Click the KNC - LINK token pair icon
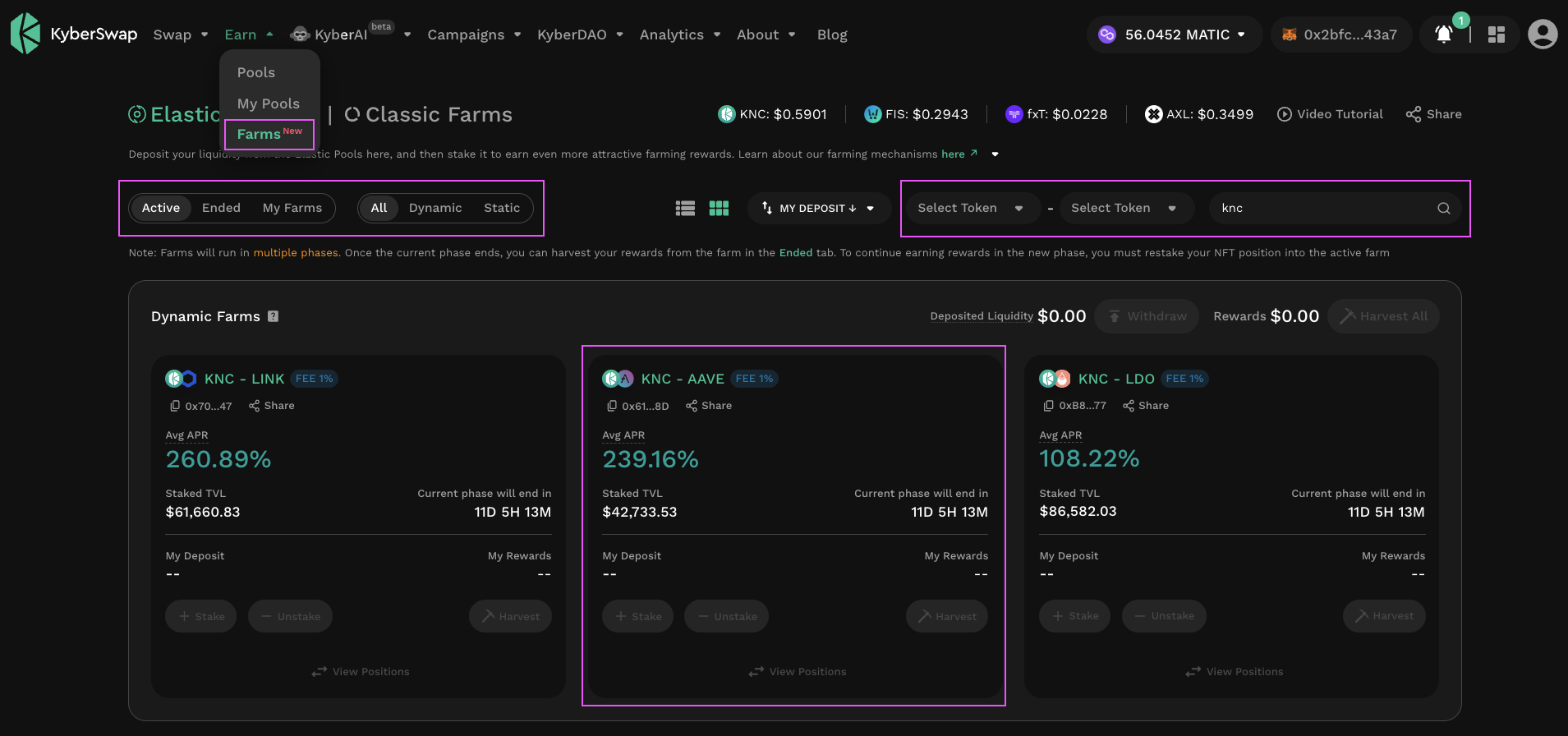1568x736 pixels. pyautogui.click(x=181, y=379)
